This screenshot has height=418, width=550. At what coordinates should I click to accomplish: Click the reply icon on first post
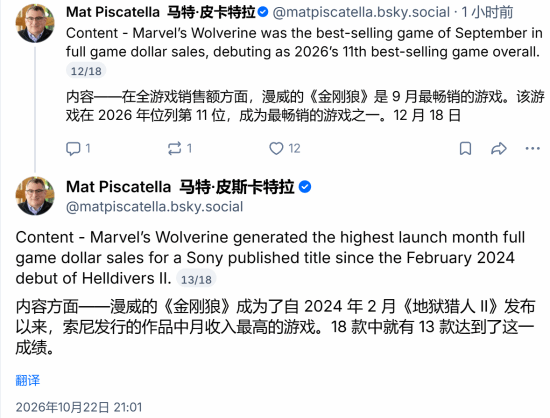(73, 149)
